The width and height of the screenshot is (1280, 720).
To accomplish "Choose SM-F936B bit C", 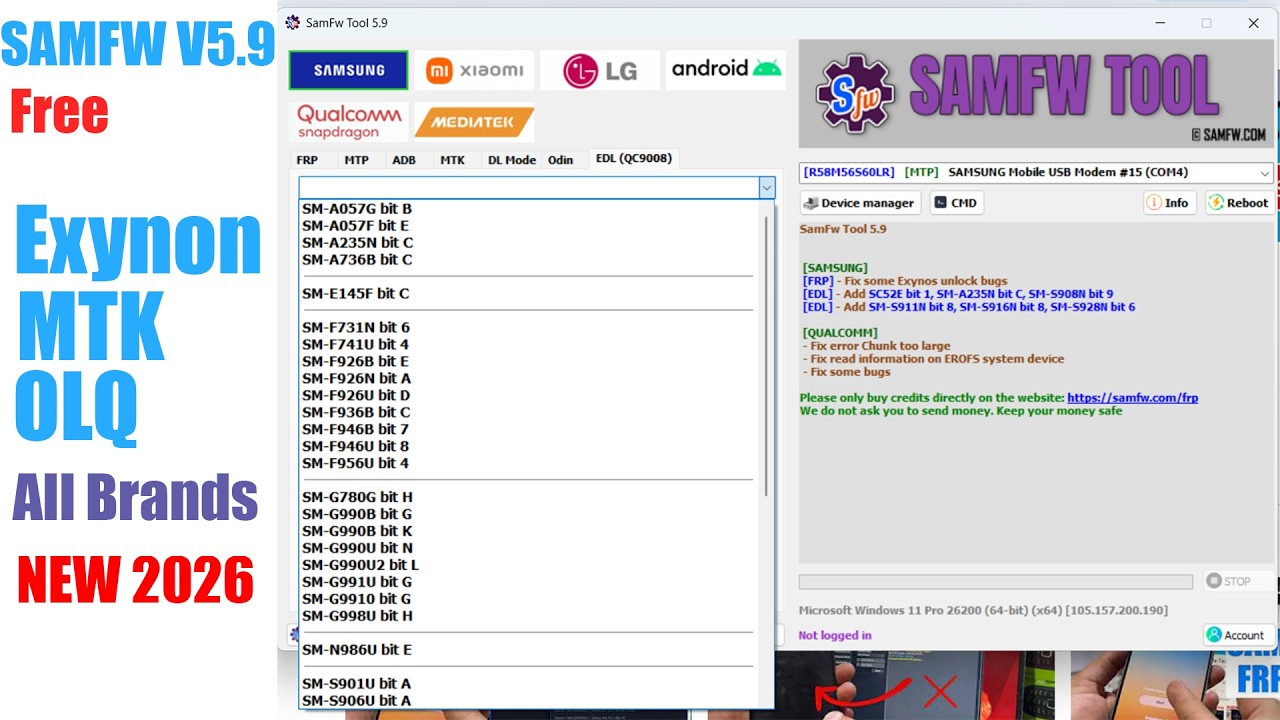I will coord(356,413).
